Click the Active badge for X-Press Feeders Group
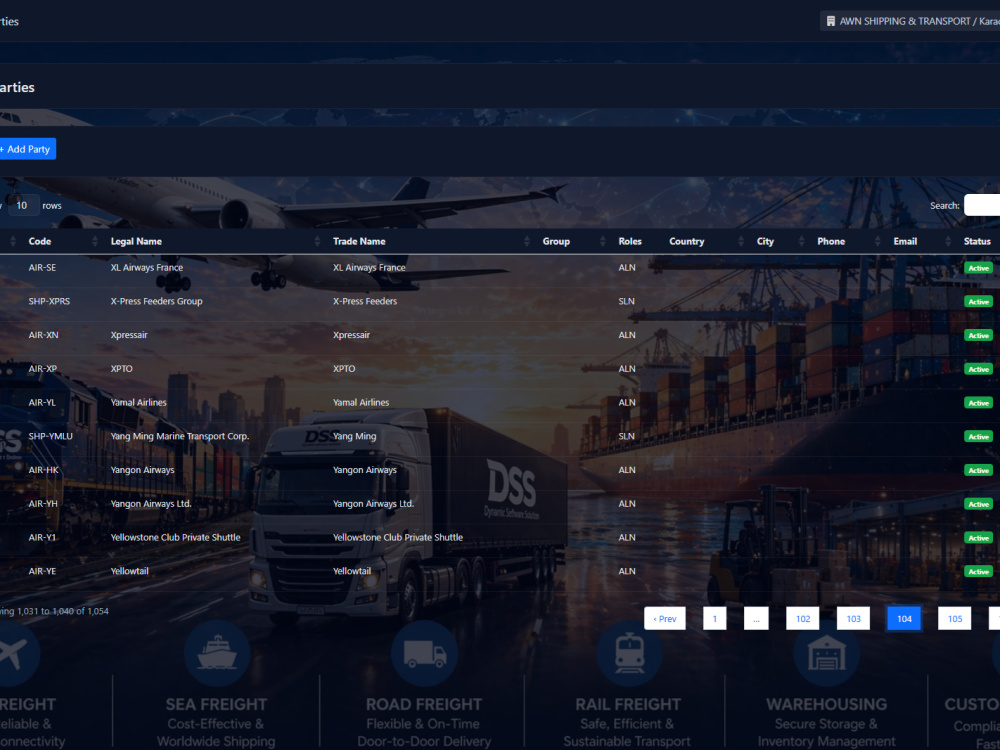 (978, 302)
